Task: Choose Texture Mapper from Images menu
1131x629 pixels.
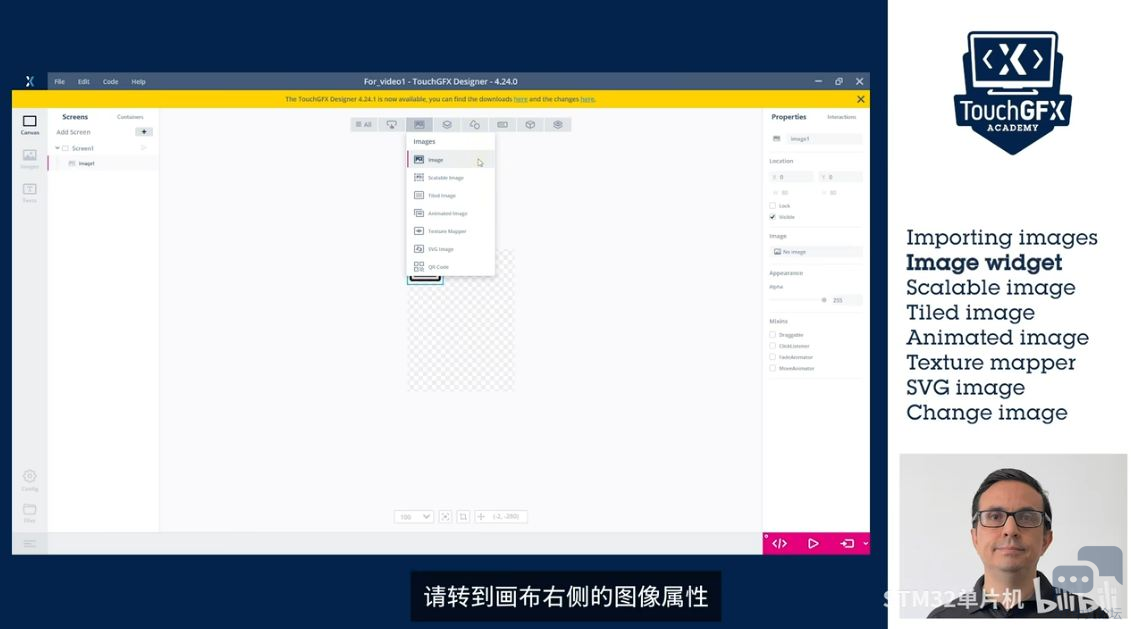Action: click(446, 231)
